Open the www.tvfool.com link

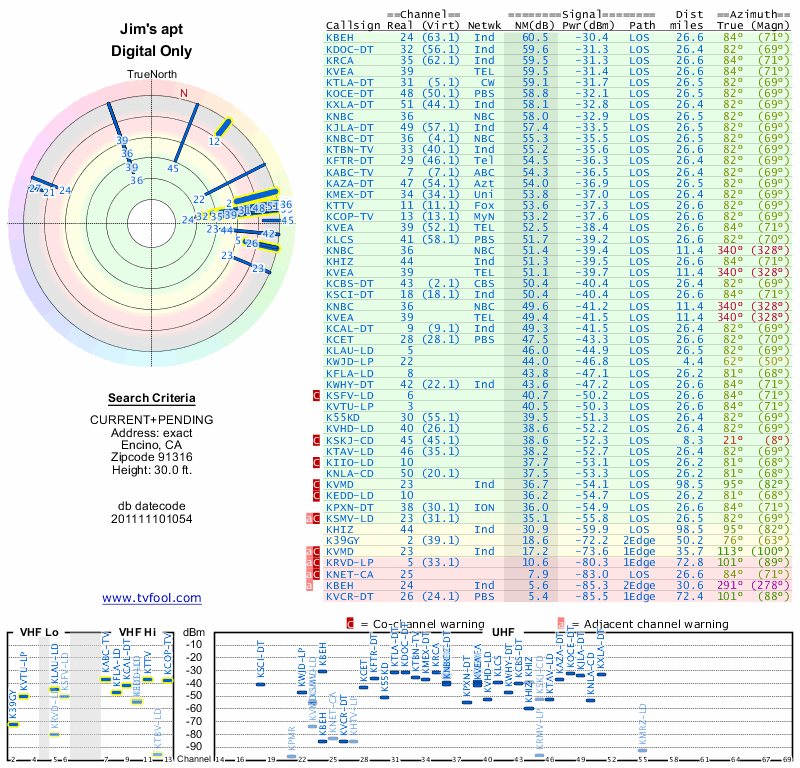152,598
